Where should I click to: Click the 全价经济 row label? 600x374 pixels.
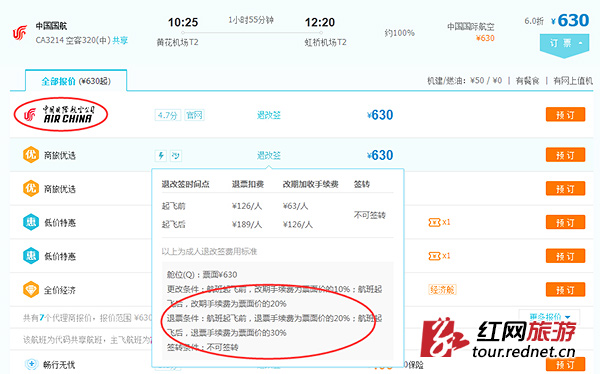point(60,290)
